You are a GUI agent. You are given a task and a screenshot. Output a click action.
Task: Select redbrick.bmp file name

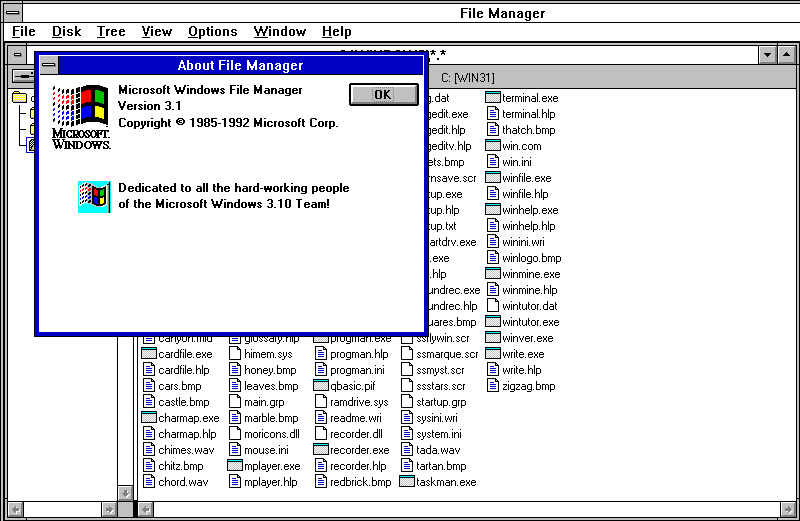pos(360,482)
